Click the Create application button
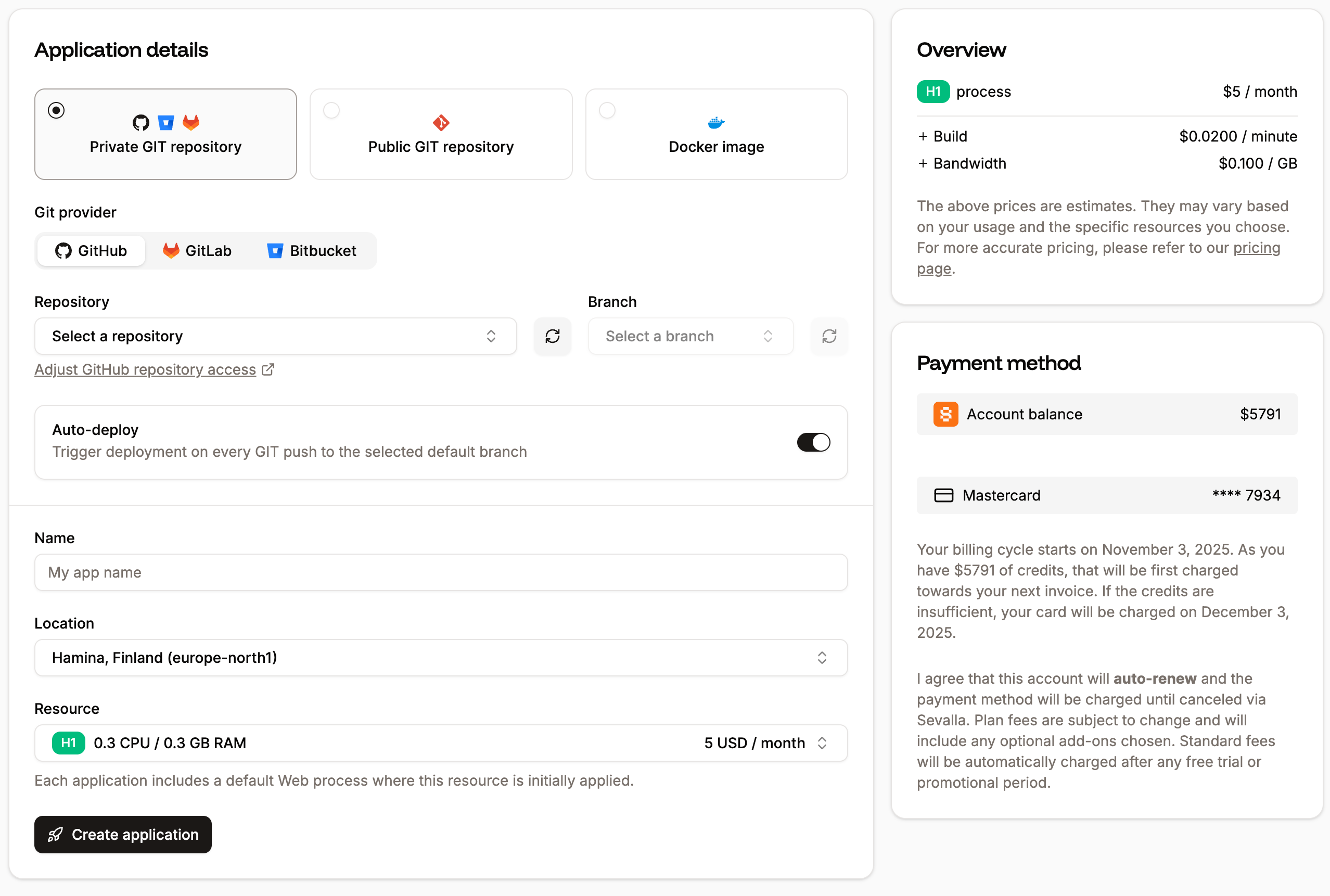The image size is (1330, 896). coord(122,834)
